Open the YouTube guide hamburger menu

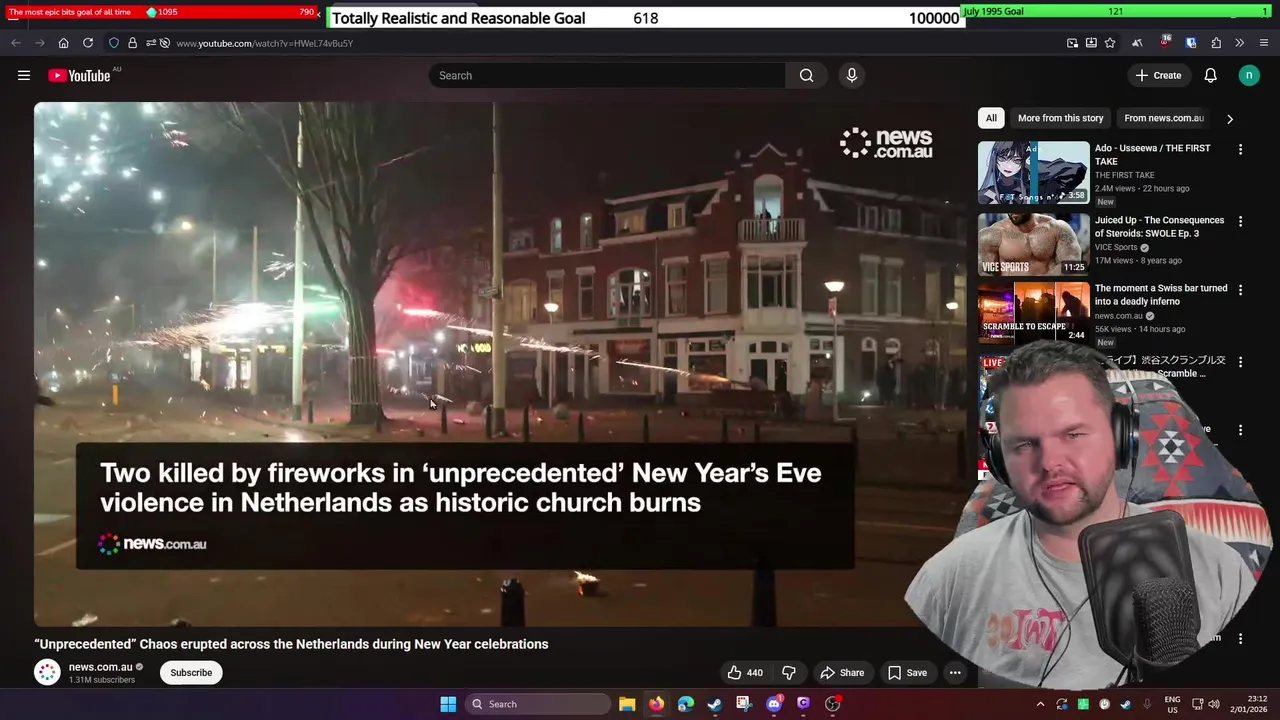coord(24,75)
